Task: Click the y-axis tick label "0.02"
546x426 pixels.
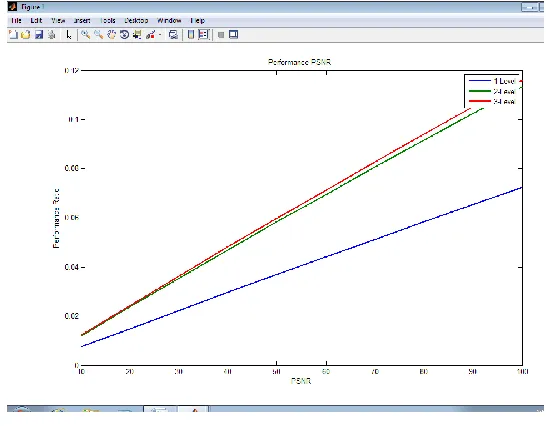Action: tap(72, 316)
